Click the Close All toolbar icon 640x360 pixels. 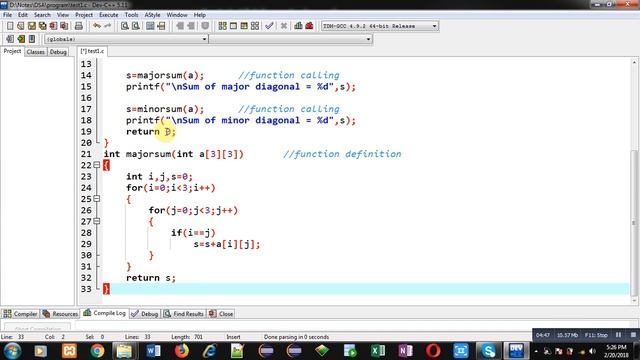coord(64,26)
